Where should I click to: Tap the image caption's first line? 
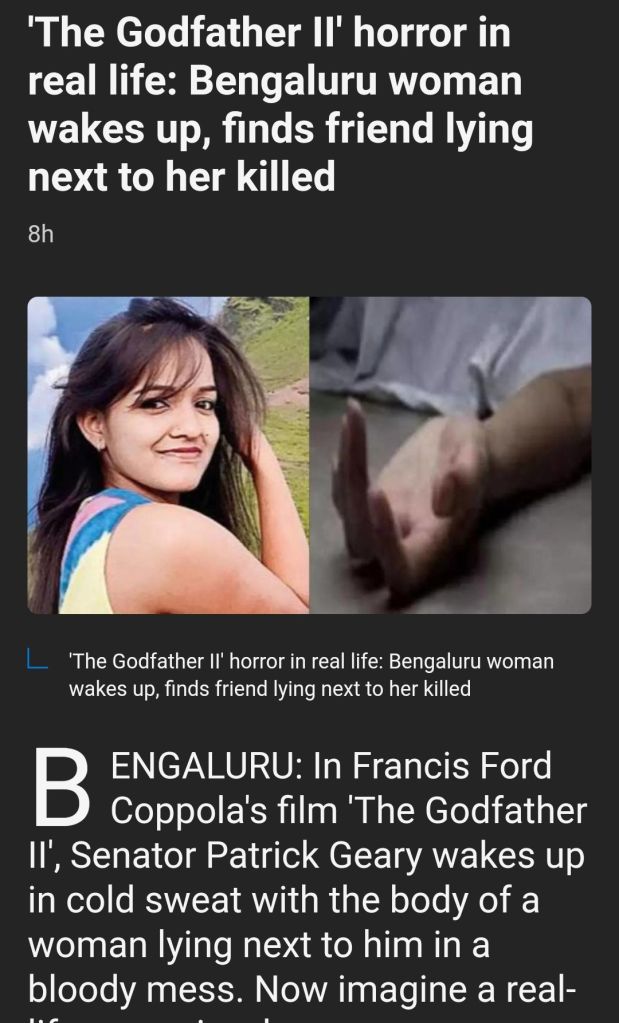(311, 662)
